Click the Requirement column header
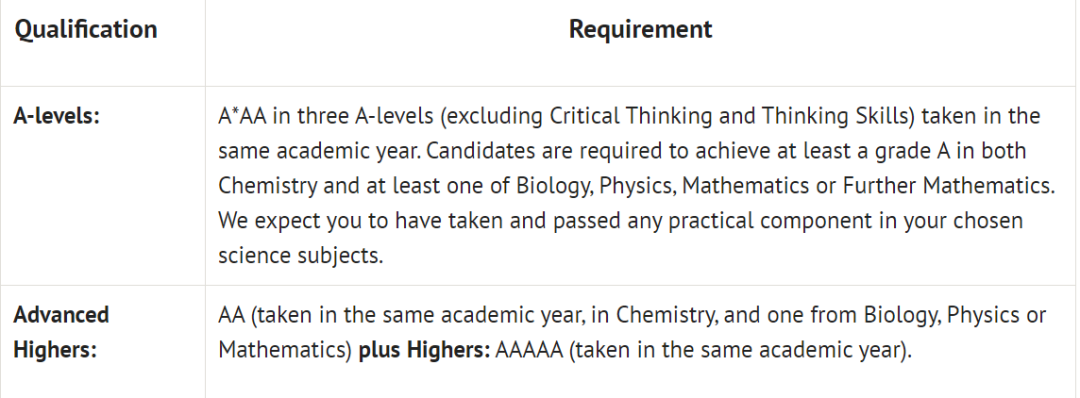 641,29
